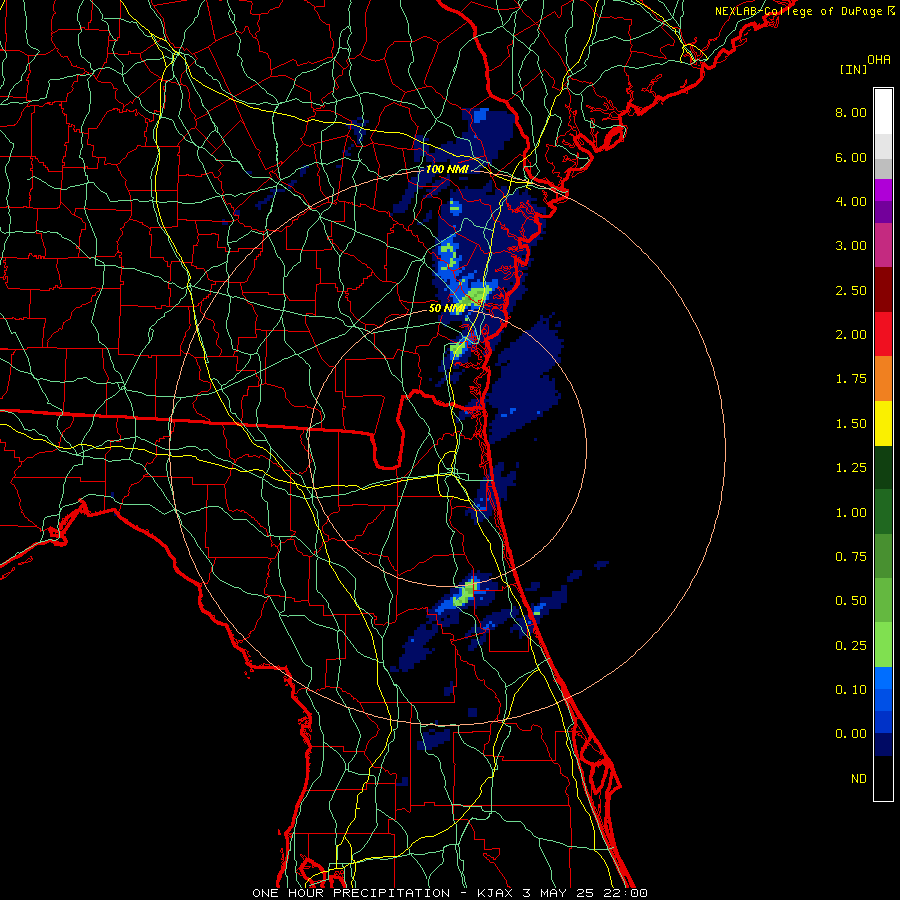Click the 0.50 legend value
The height and width of the screenshot is (900, 900).
851,601
